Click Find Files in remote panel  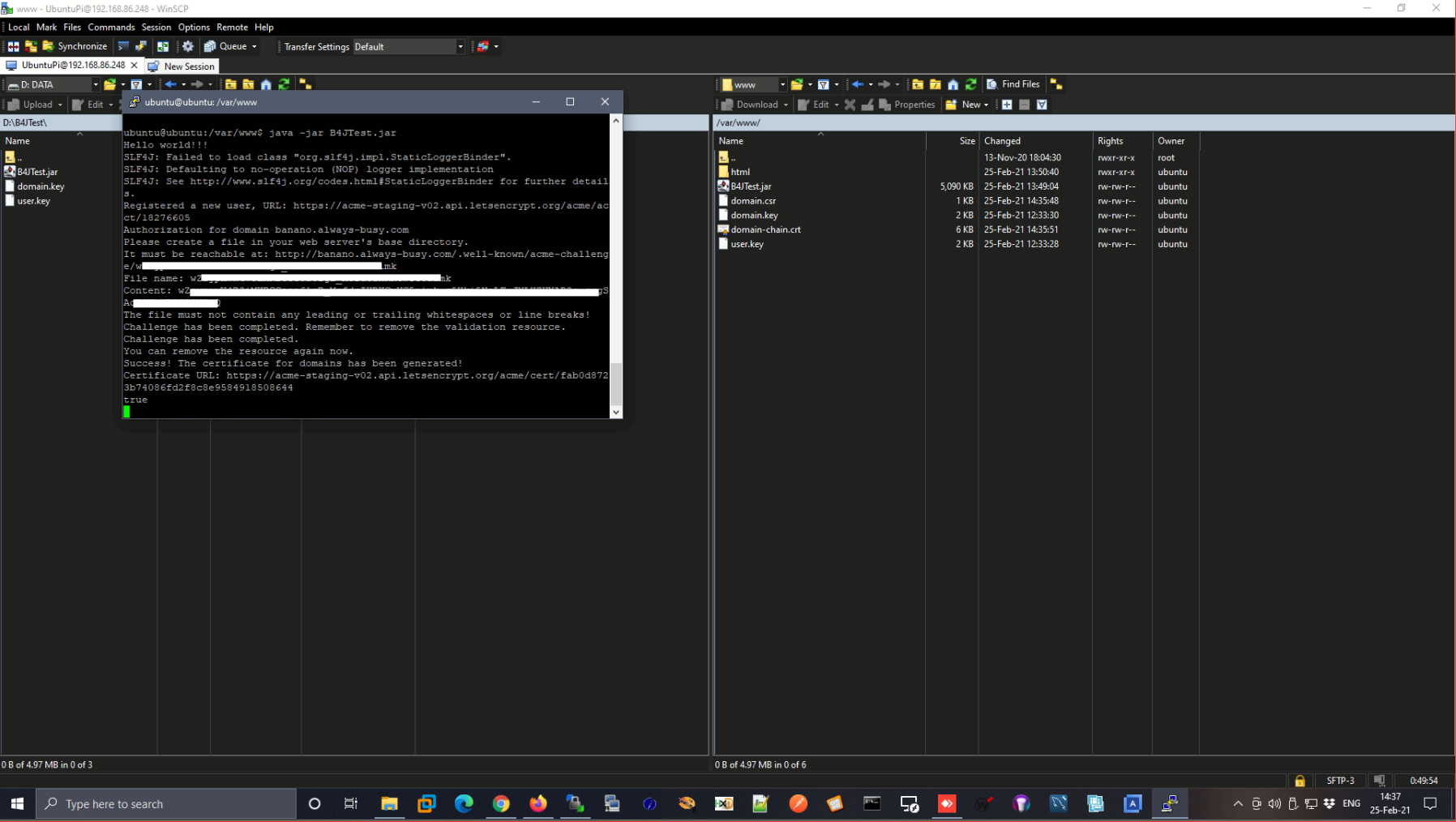tap(1013, 84)
